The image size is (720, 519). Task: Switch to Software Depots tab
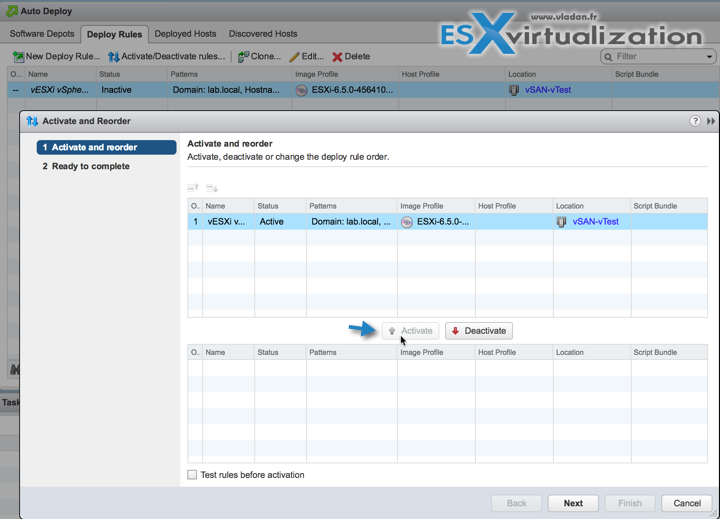coord(42,34)
